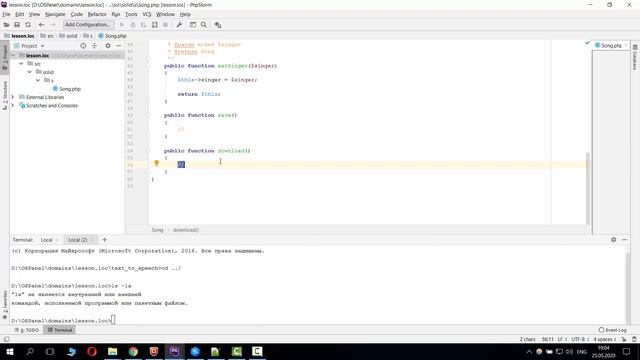Open the VCS menu

coord(147,14)
